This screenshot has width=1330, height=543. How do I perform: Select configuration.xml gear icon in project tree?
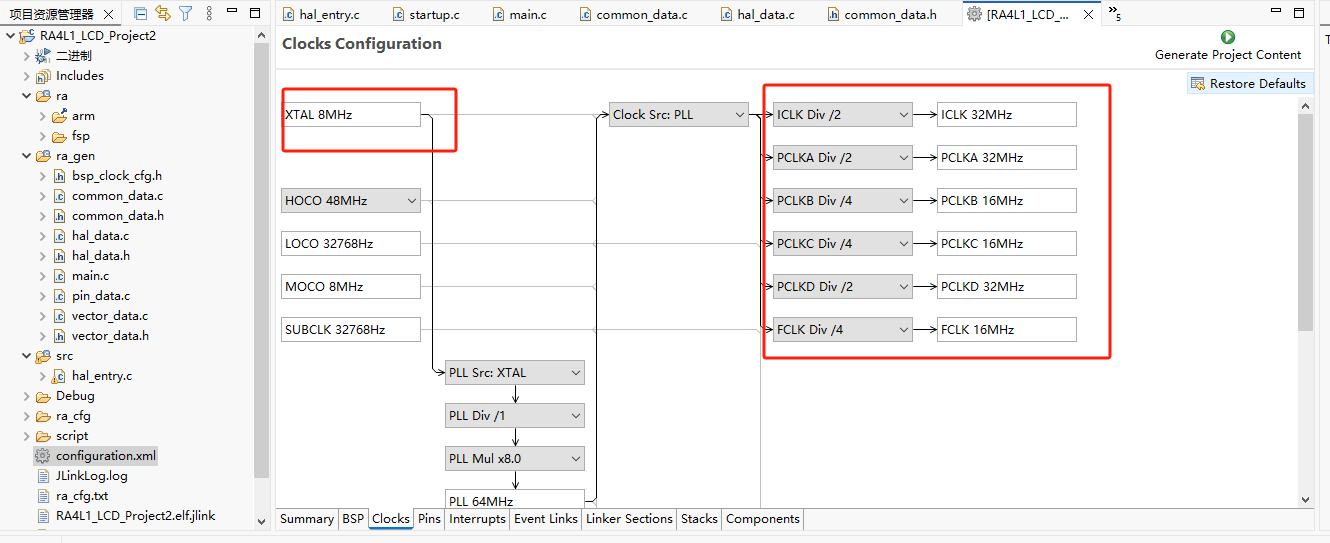pos(42,456)
